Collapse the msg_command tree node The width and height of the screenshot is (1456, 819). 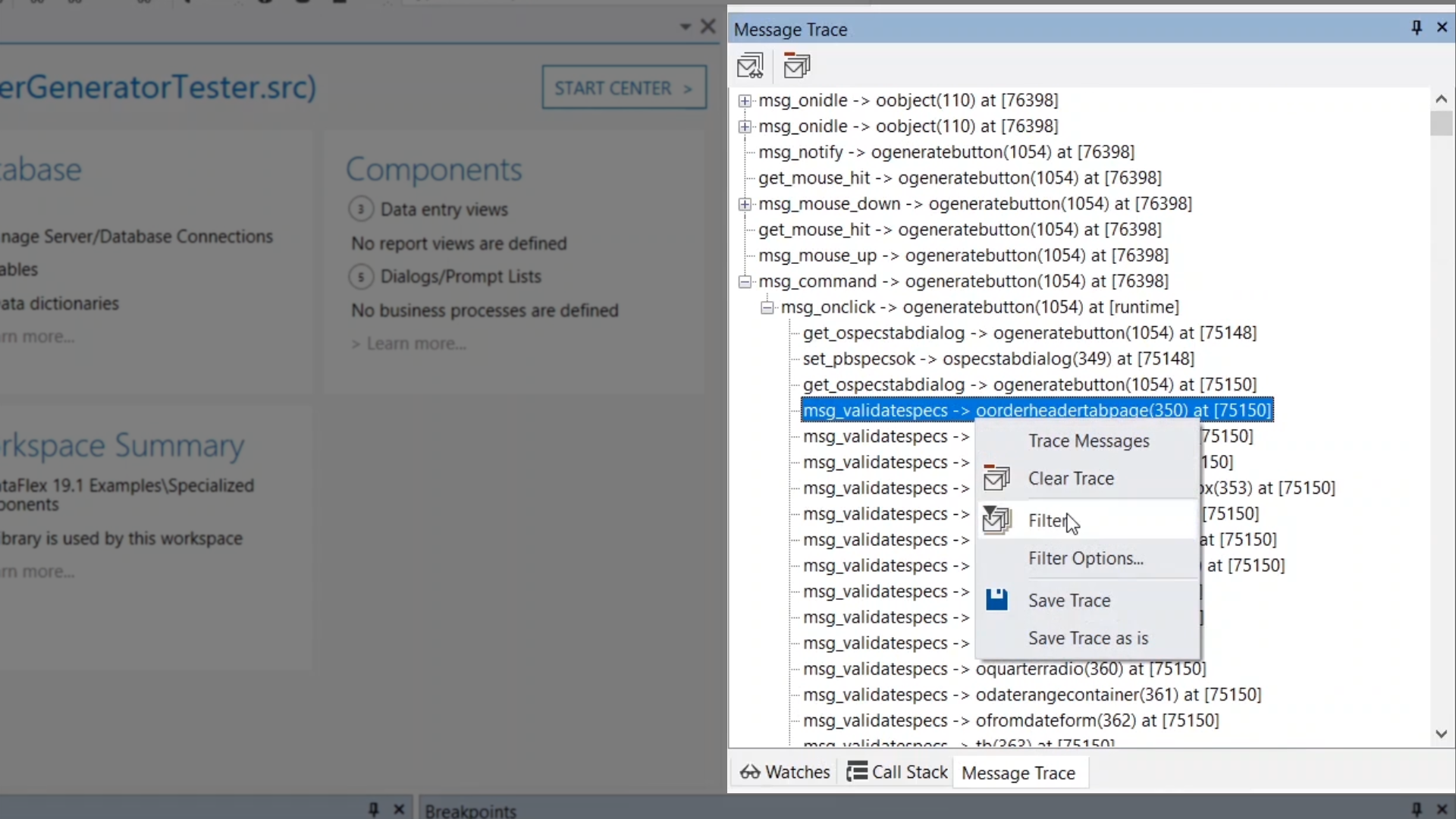745,281
